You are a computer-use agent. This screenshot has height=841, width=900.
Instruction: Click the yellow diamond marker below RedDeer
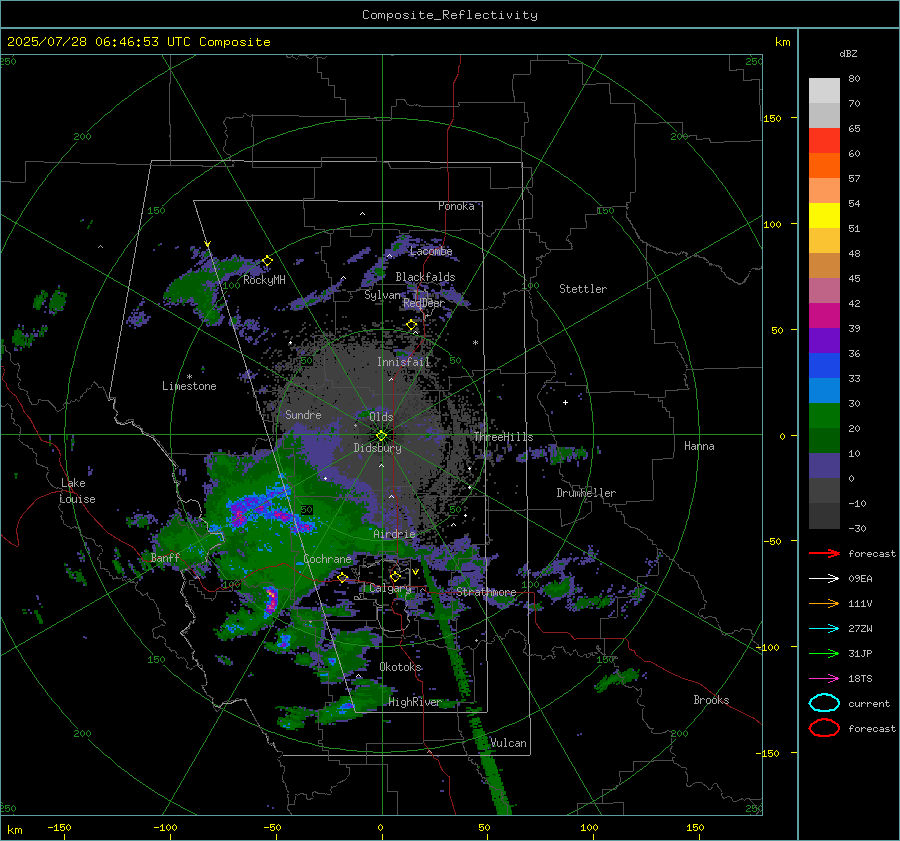(x=411, y=325)
